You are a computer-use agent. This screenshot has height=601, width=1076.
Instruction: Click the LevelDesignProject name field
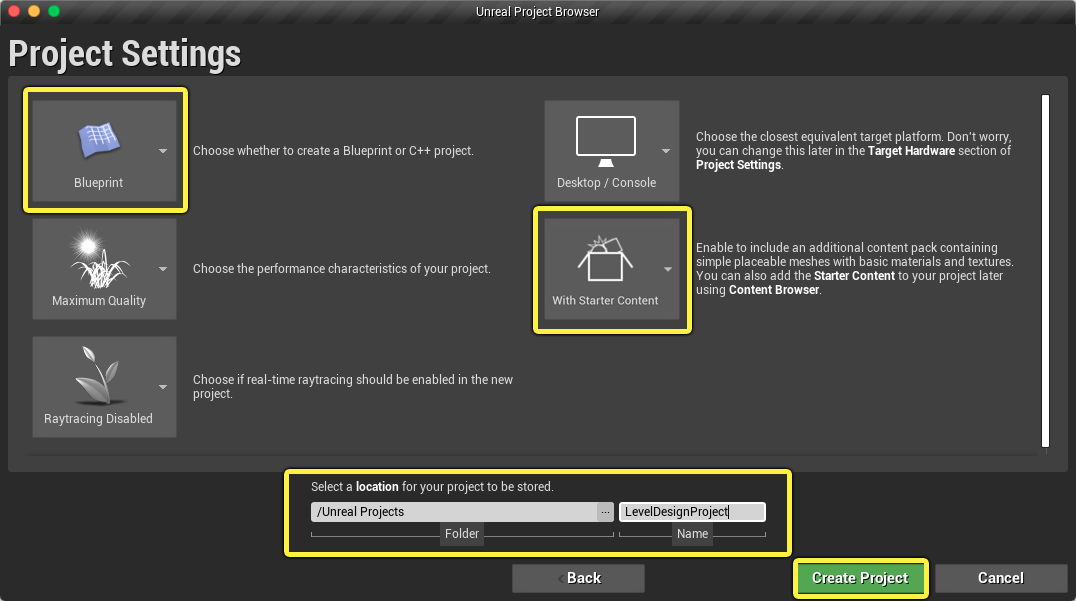point(692,512)
